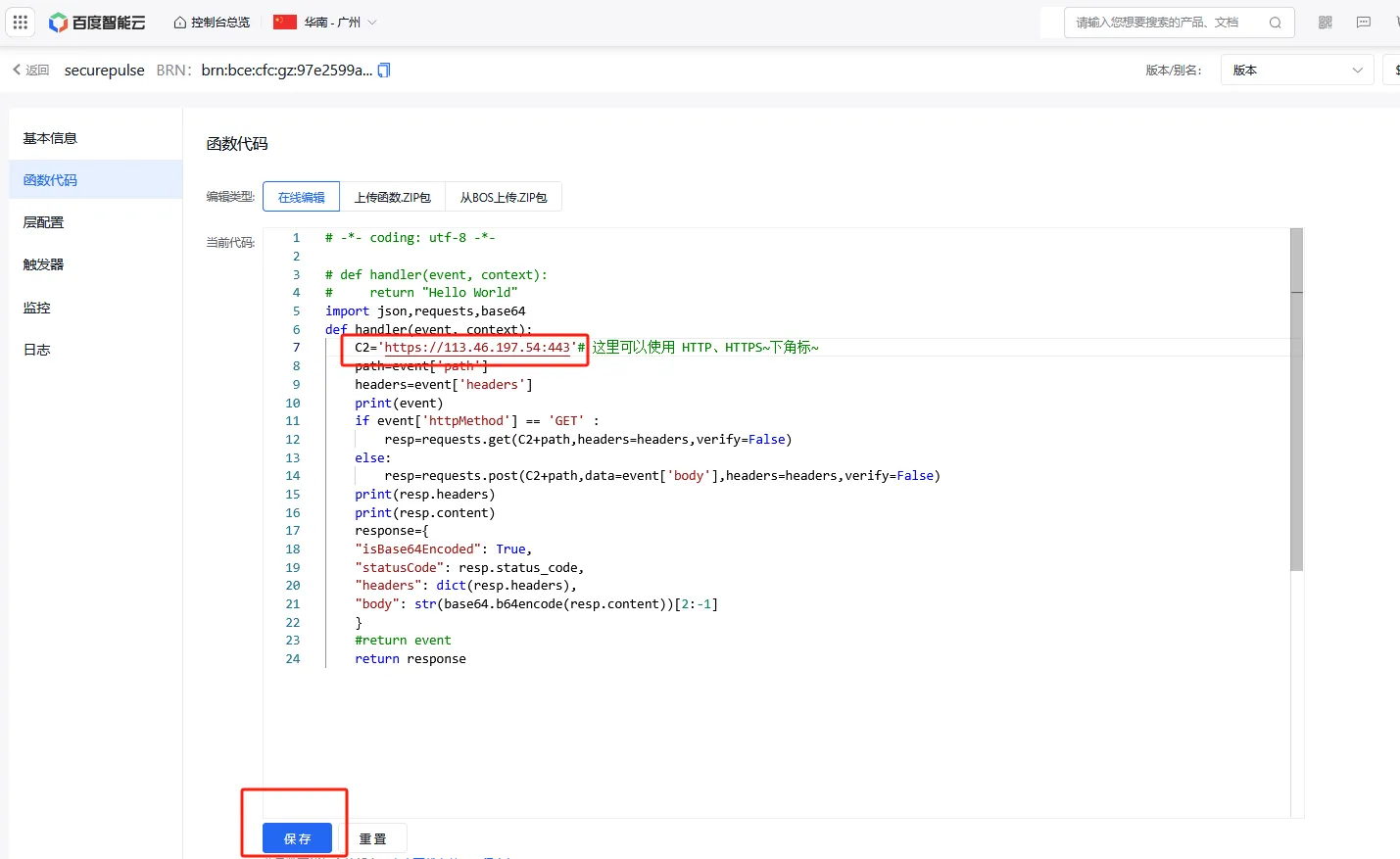Open the 华南 - 广州 region dropdown
Image resolution: width=1400 pixels, height=859 pixels.
coord(325,22)
